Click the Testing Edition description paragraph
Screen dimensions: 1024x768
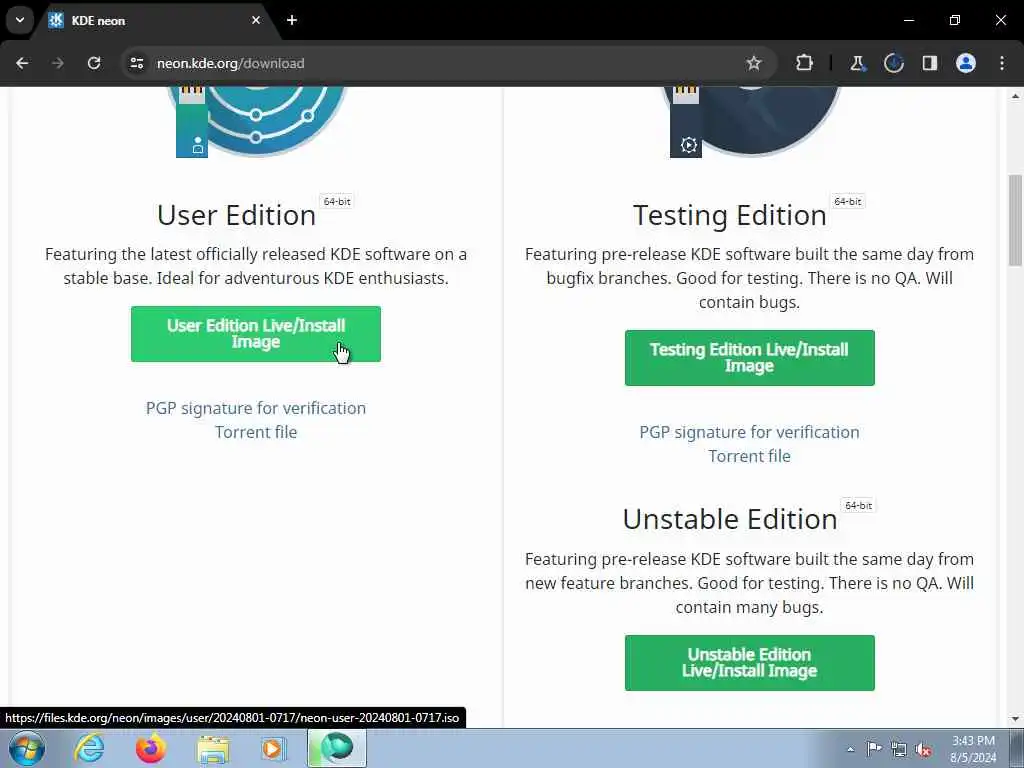click(x=749, y=278)
